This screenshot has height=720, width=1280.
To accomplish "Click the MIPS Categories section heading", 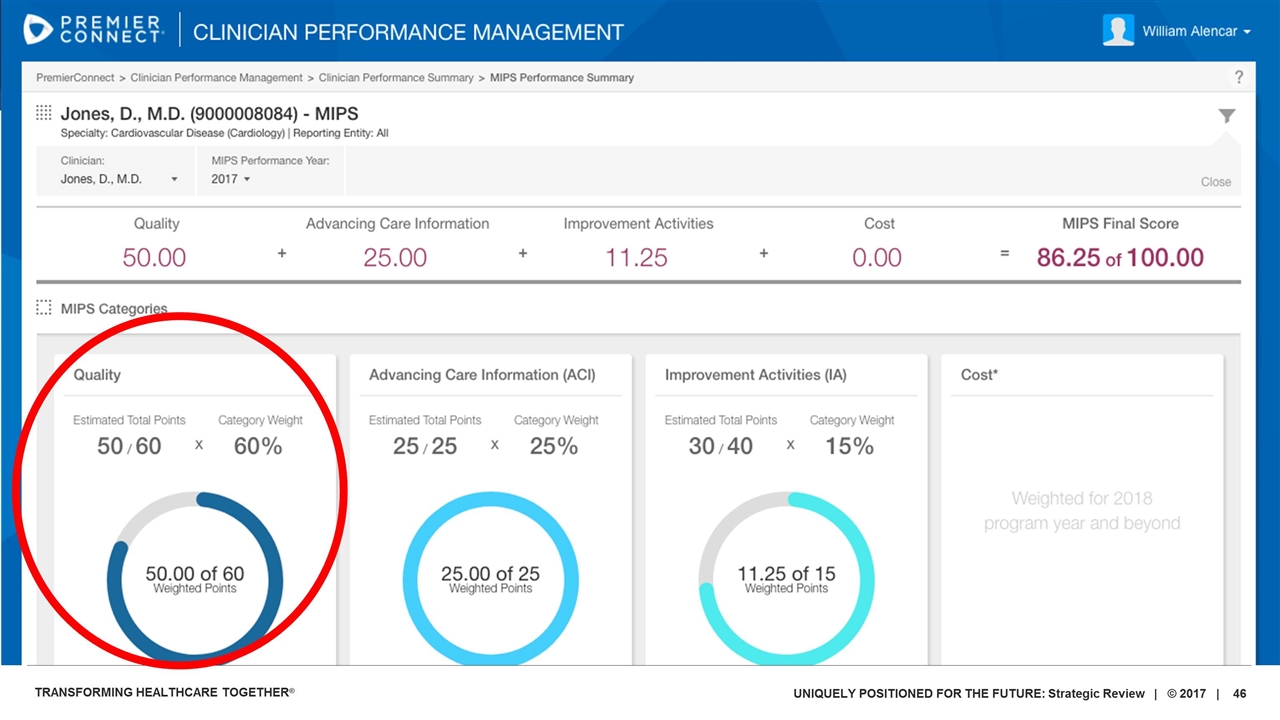I will click(x=114, y=308).
